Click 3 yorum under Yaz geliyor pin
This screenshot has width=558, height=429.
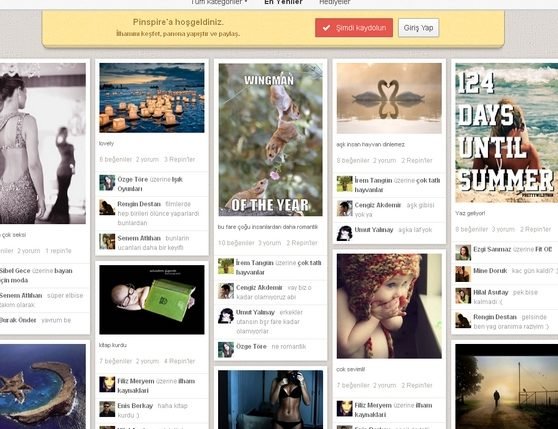click(x=503, y=229)
